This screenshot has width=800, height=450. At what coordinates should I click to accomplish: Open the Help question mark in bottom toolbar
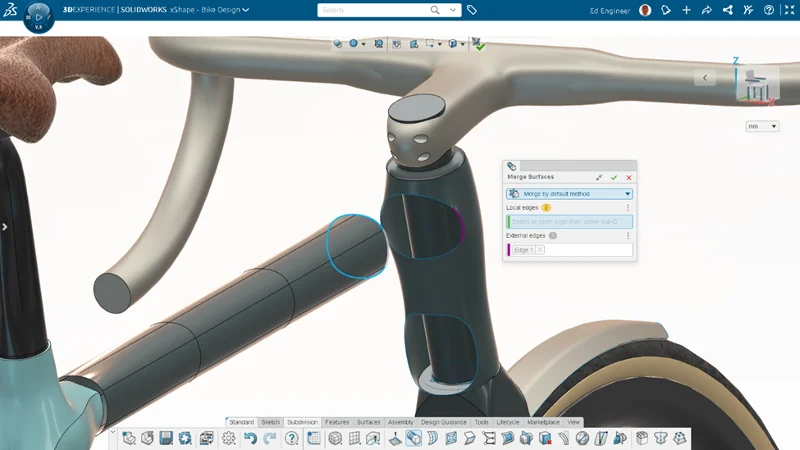[x=292, y=438]
